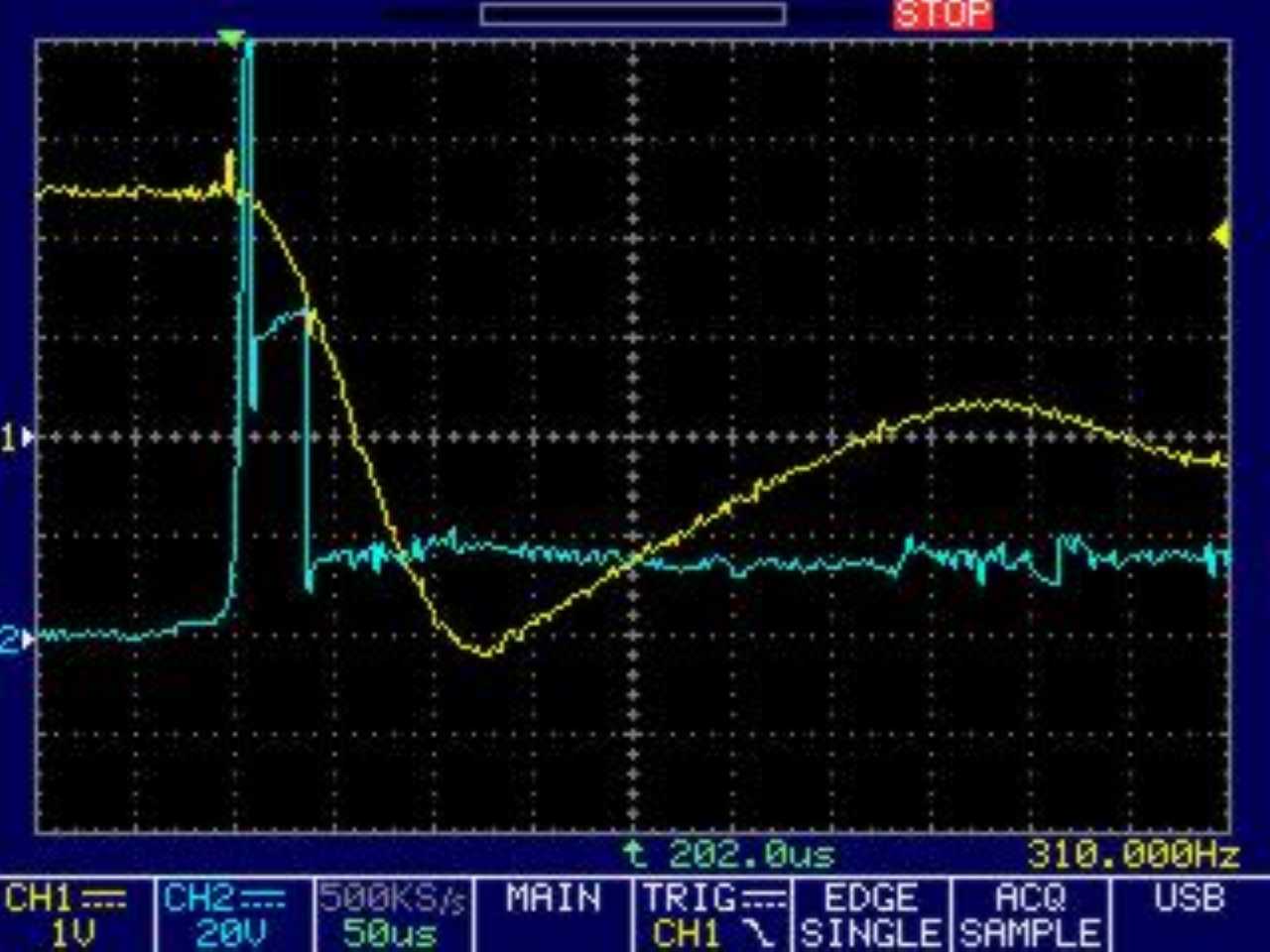This screenshot has height=952, width=1270.
Task: Open the 50us timebase setting
Action: click(x=389, y=933)
